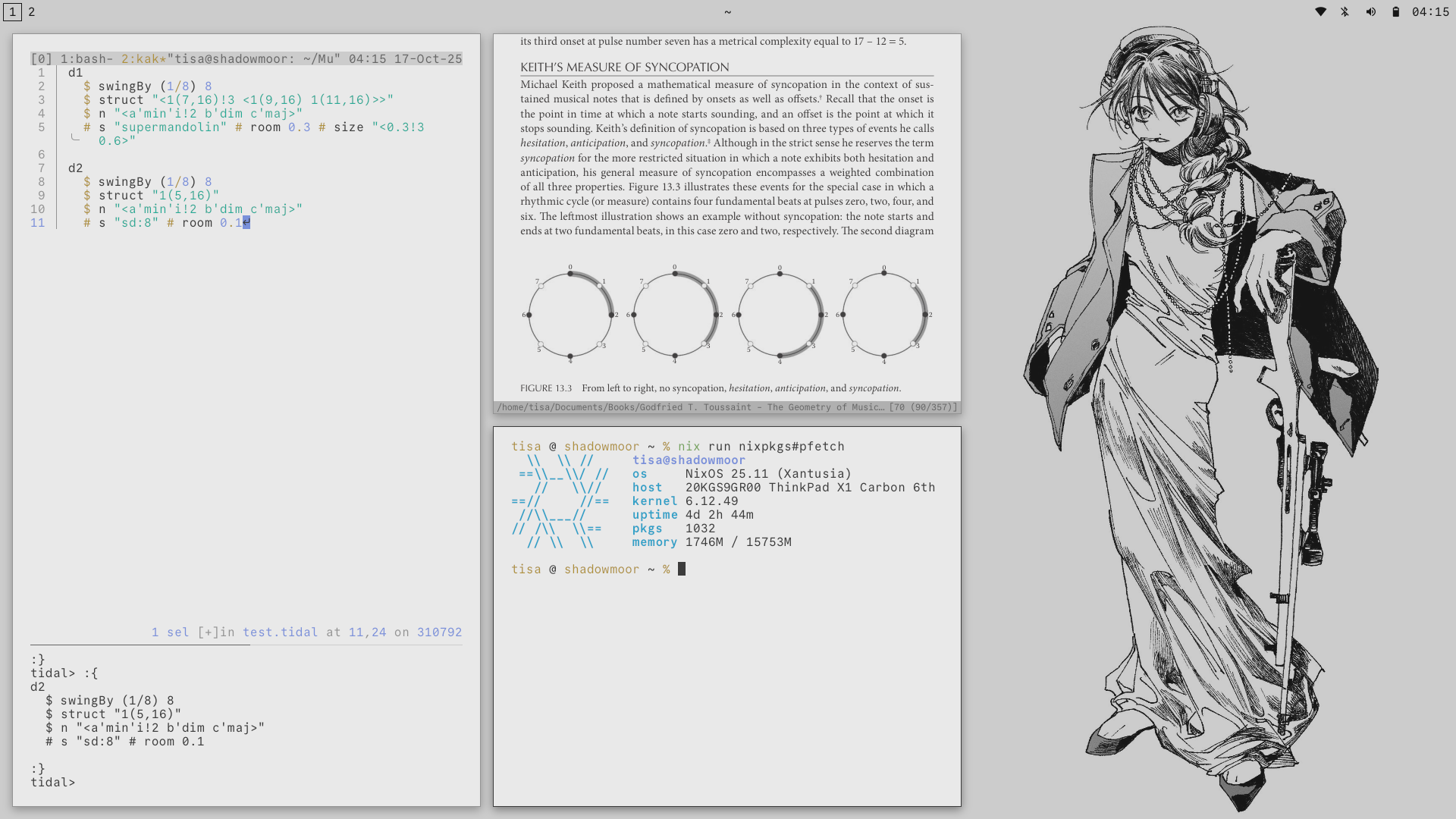The height and width of the screenshot is (819, 1456).
Task: Click the rightmost syncopation circle diagram
Action: [884, 314]
